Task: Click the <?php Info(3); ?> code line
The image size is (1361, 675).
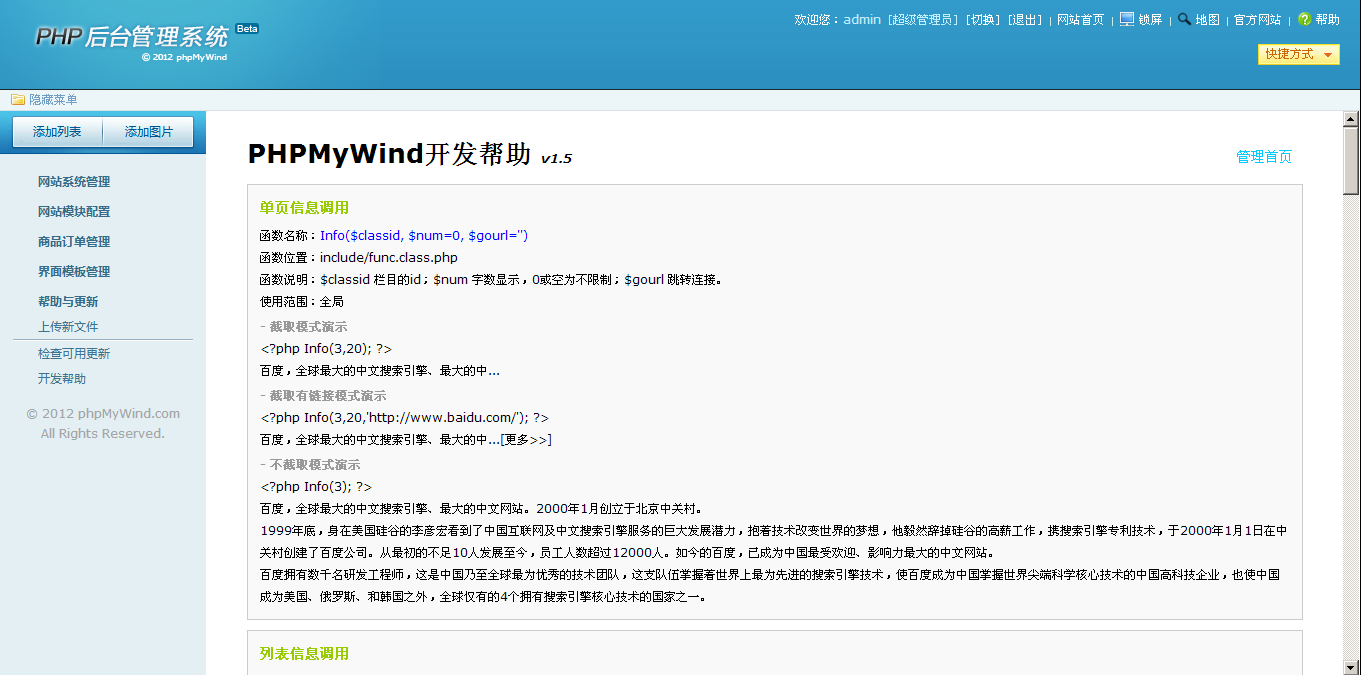Action: coord(316,487)
